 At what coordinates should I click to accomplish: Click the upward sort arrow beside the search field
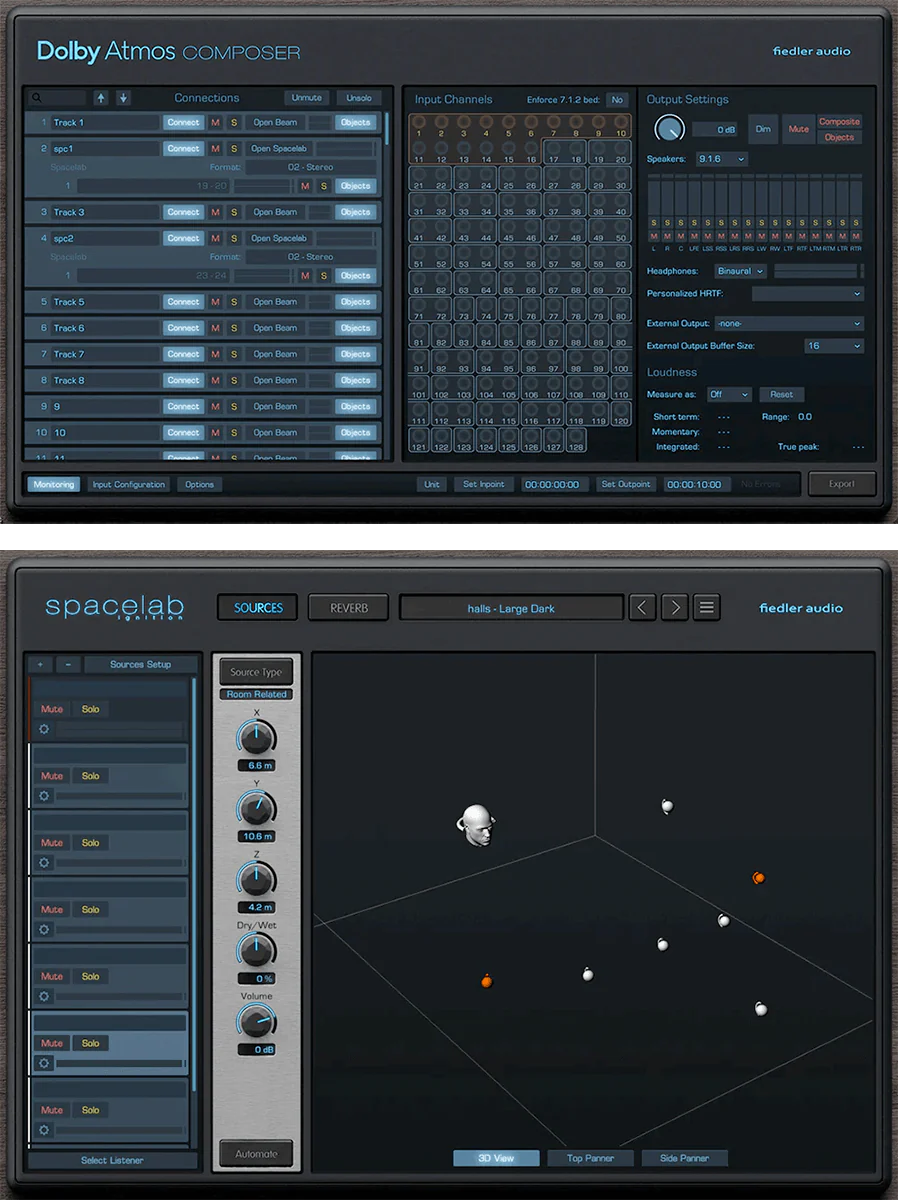click(x=99, y=98)
